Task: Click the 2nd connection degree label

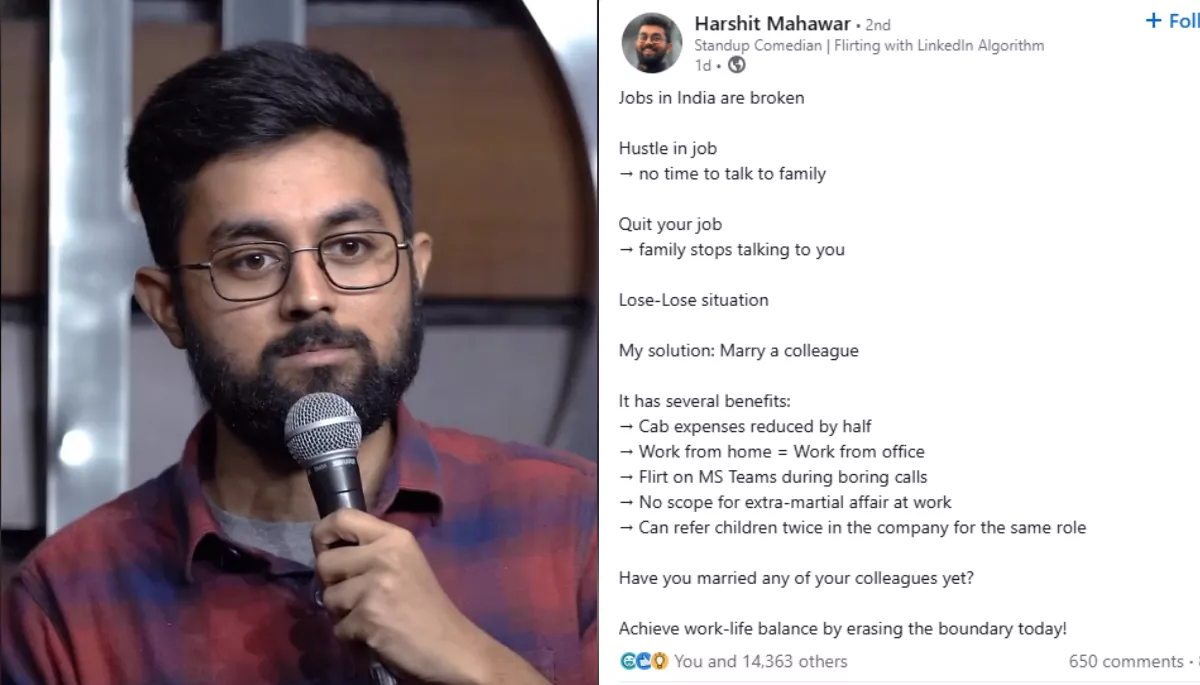Action: click(878, 25)
